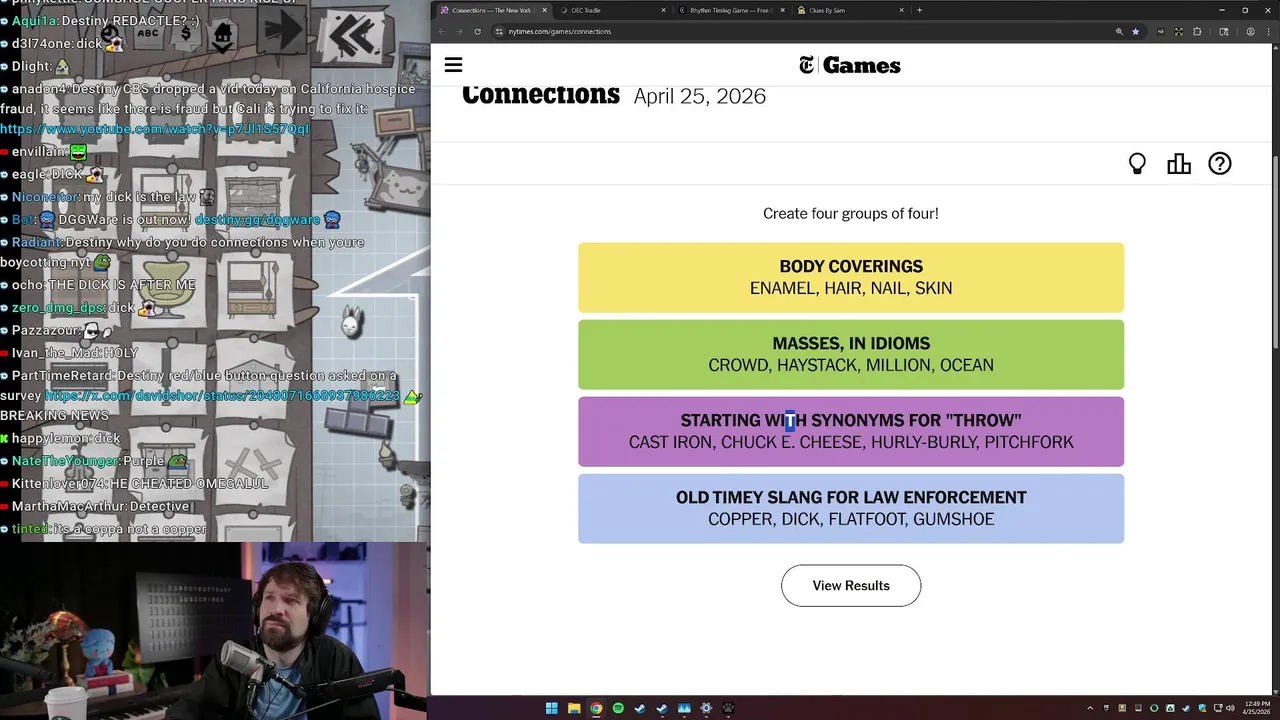Click the yellow BODY COVERINGS group
The height and width of the screenshot is (720, 1280).
click(x=851, y=277)
